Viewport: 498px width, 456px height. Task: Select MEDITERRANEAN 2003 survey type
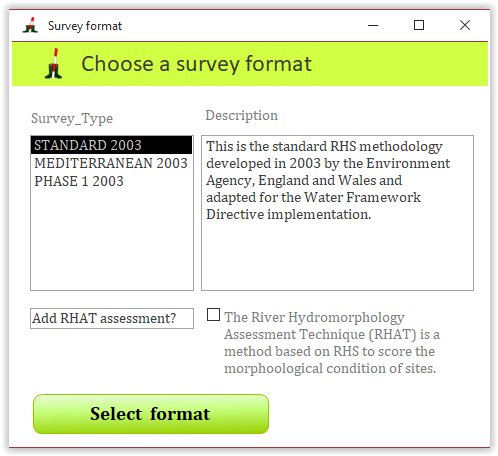pos(112,163)
